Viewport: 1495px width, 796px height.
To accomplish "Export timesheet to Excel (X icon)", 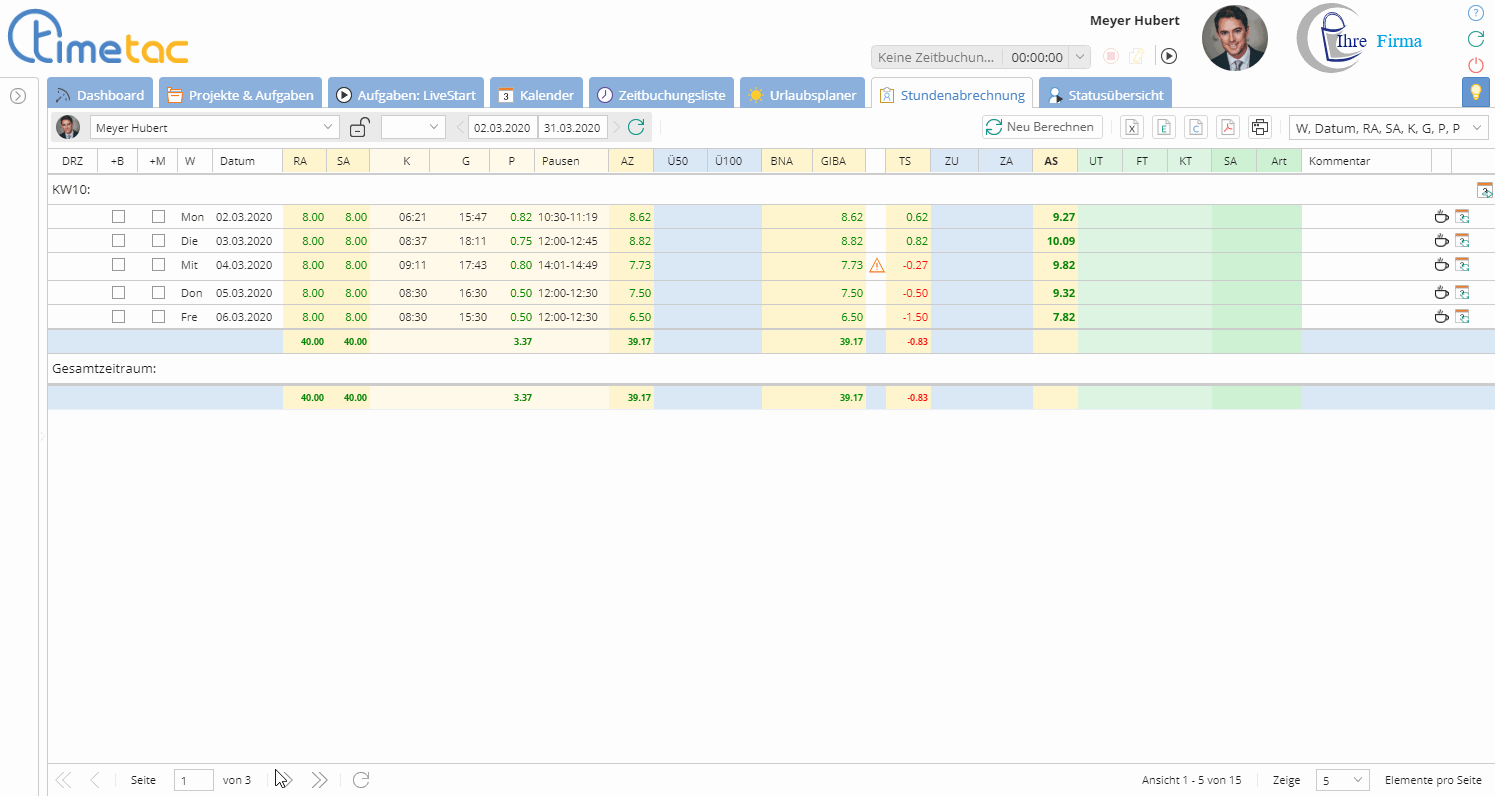I will click(x=1131, y=127).
